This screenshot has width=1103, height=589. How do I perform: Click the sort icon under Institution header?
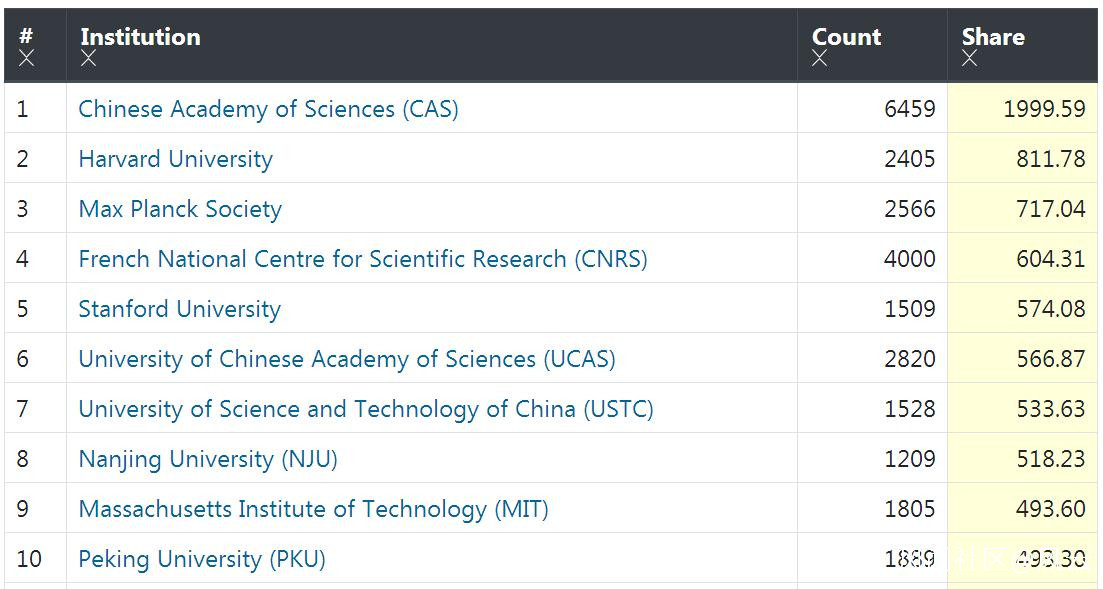[x=89, y=58]
